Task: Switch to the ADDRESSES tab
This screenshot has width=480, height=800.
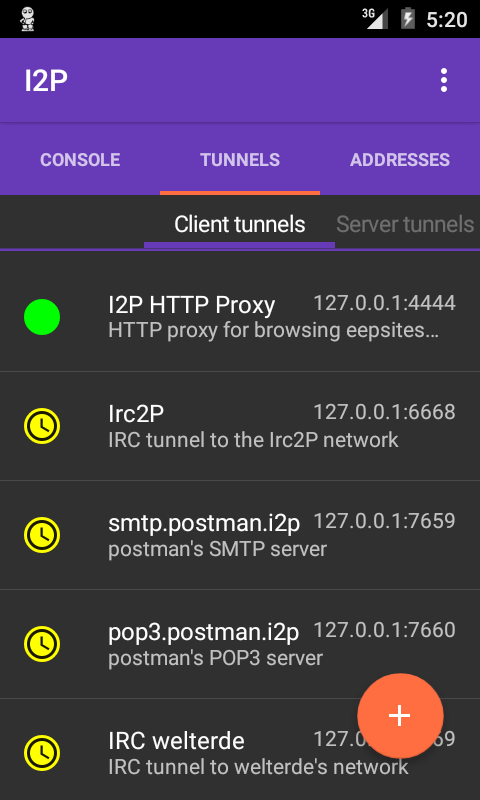Action: click(x=400, y=160)
